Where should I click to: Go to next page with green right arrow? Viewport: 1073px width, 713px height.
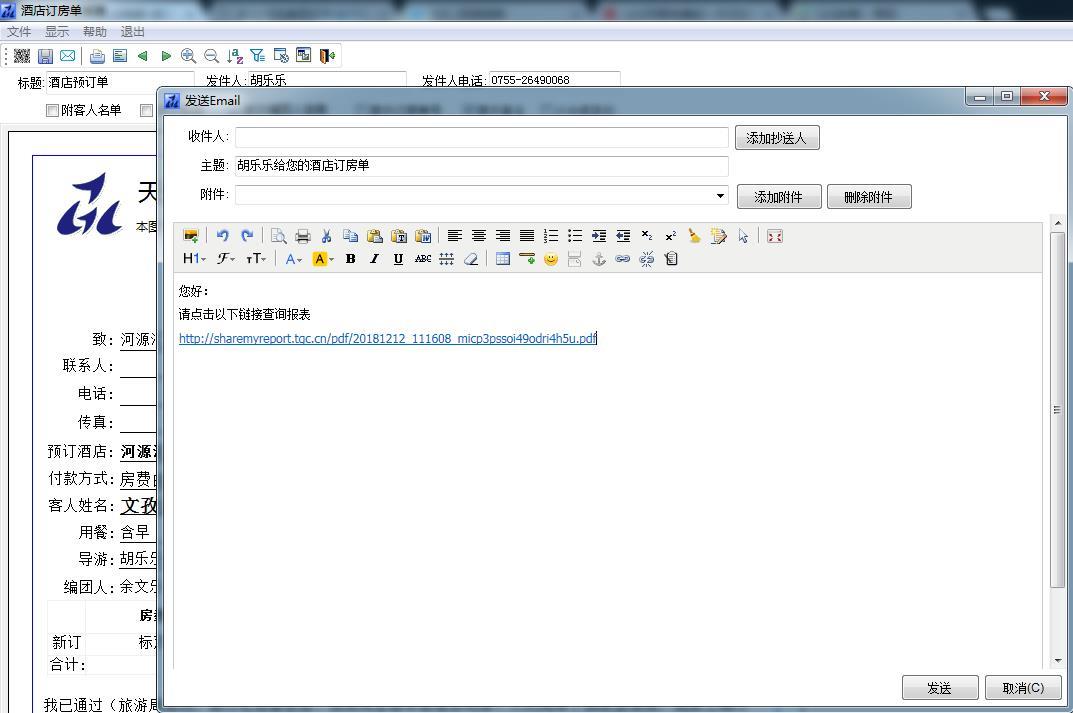pyautogui.click(x=166, y=56)
